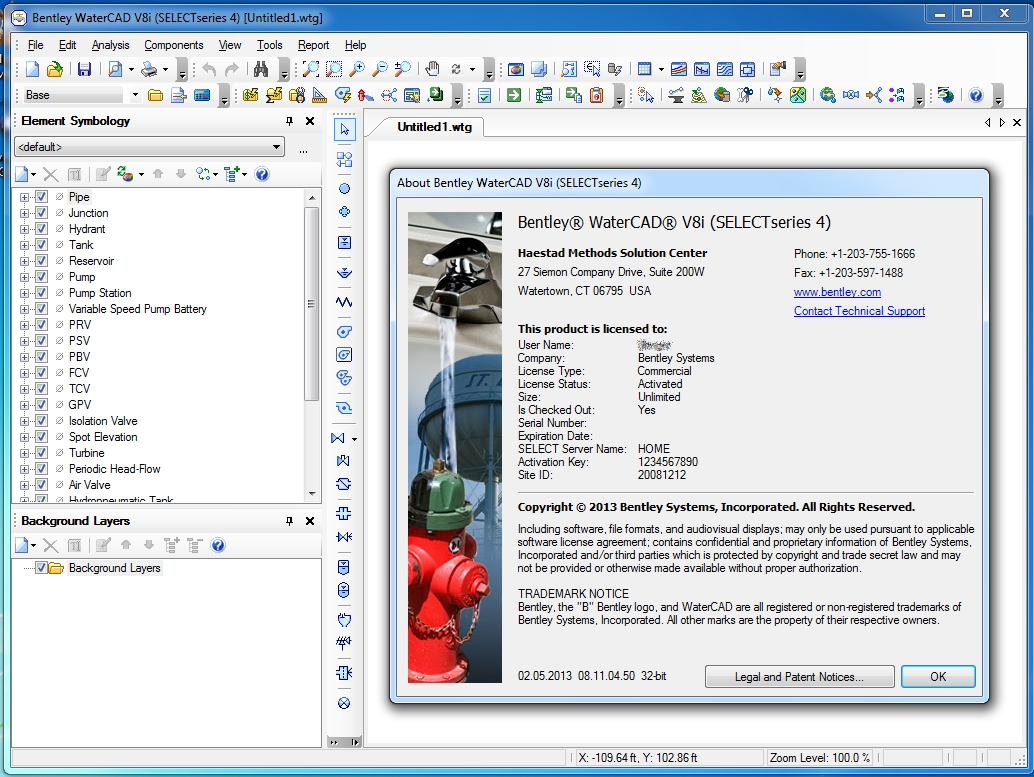1034x777 pixels.
Task: Open dropdown arrow next to valve tool
Action: point(354,439)
